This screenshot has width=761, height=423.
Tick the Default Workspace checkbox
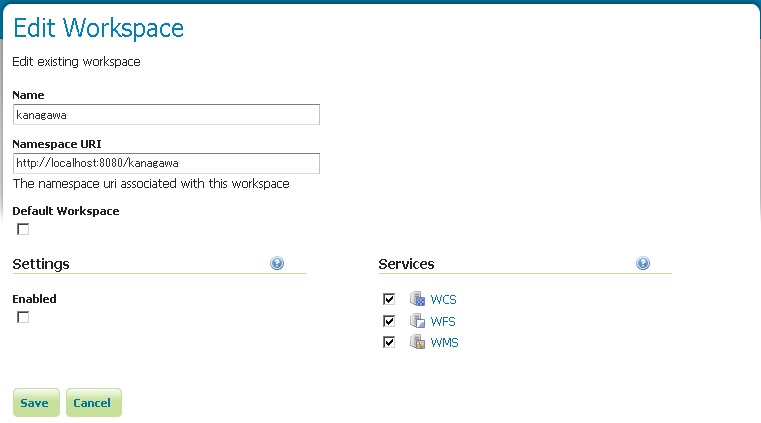pos(23,229)
